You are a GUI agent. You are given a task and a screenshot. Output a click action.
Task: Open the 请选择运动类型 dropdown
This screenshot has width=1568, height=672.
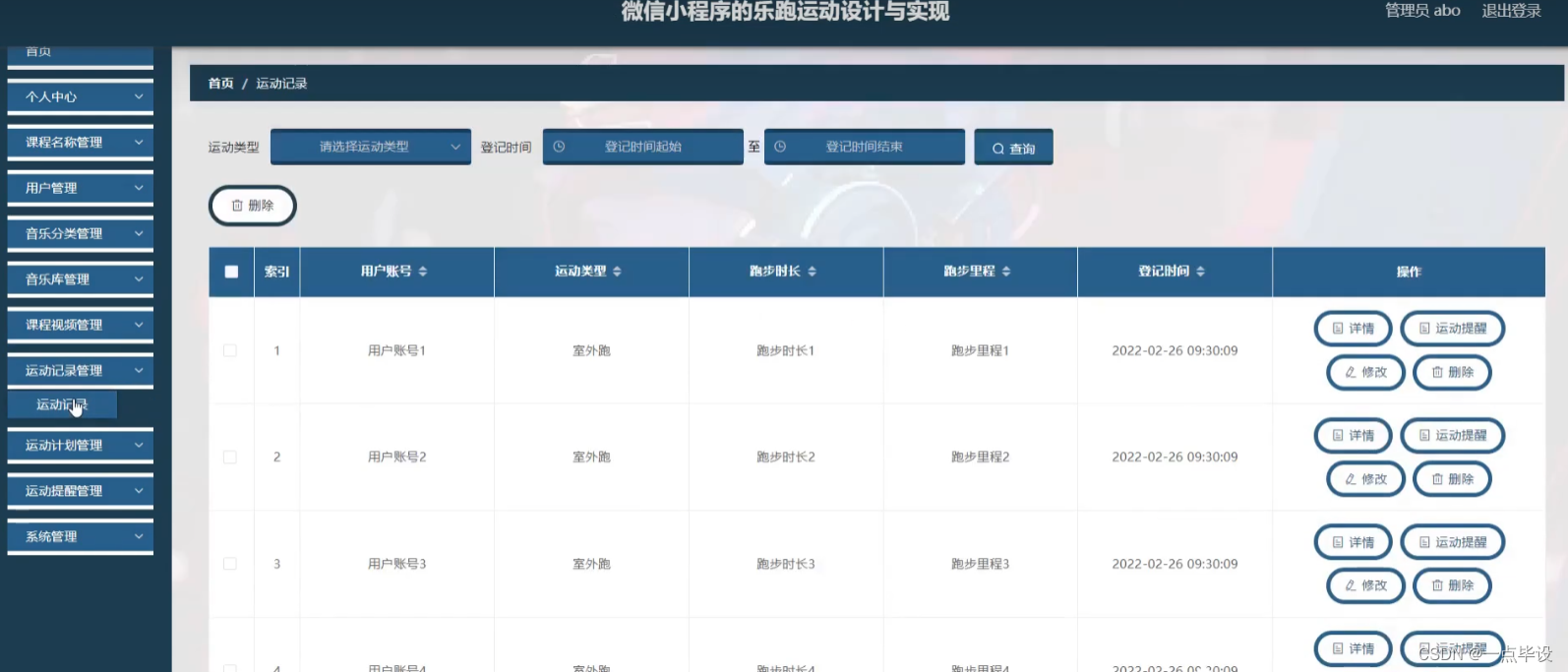coord(371,147)
